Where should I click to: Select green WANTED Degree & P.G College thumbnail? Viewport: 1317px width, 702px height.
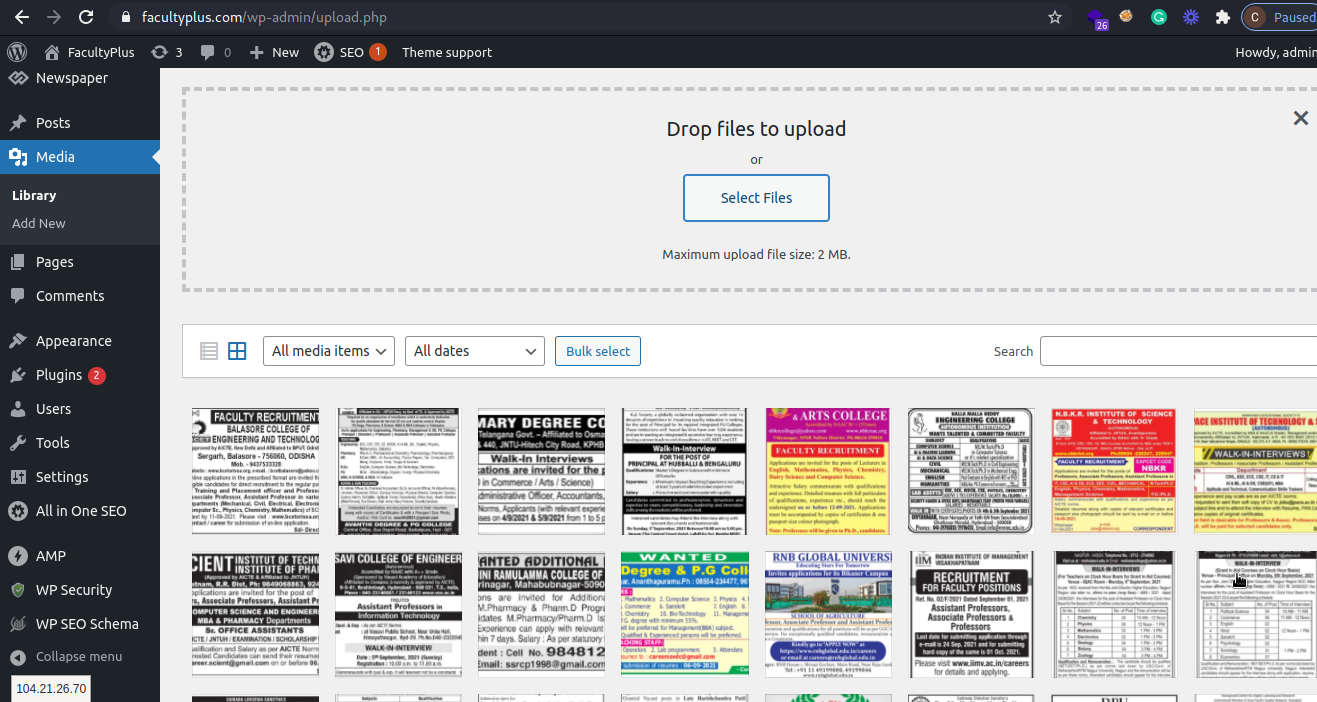(x=685, y=614)
